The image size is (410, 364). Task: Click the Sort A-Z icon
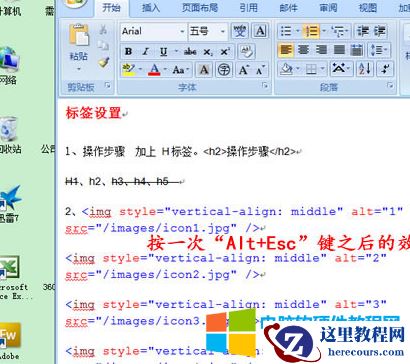coord(365,69)
